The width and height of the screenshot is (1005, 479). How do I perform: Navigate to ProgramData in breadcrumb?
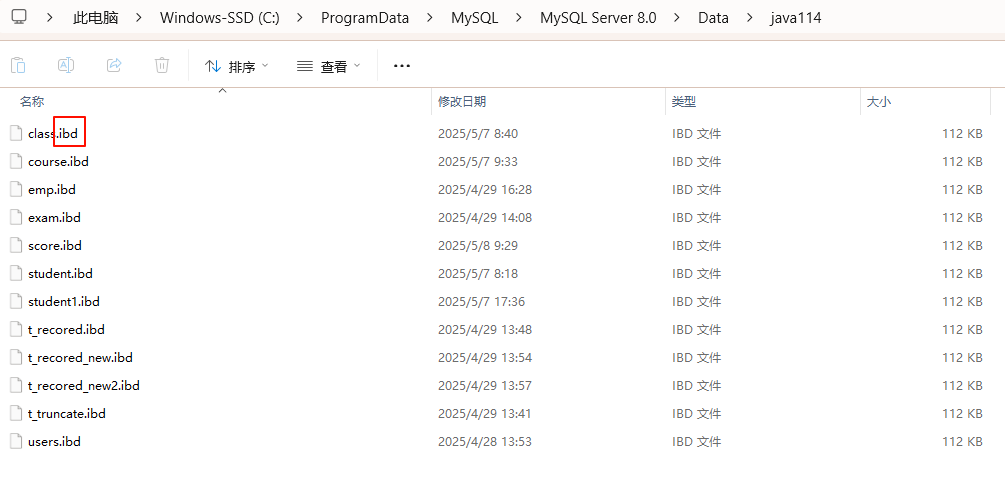[365, 18]
